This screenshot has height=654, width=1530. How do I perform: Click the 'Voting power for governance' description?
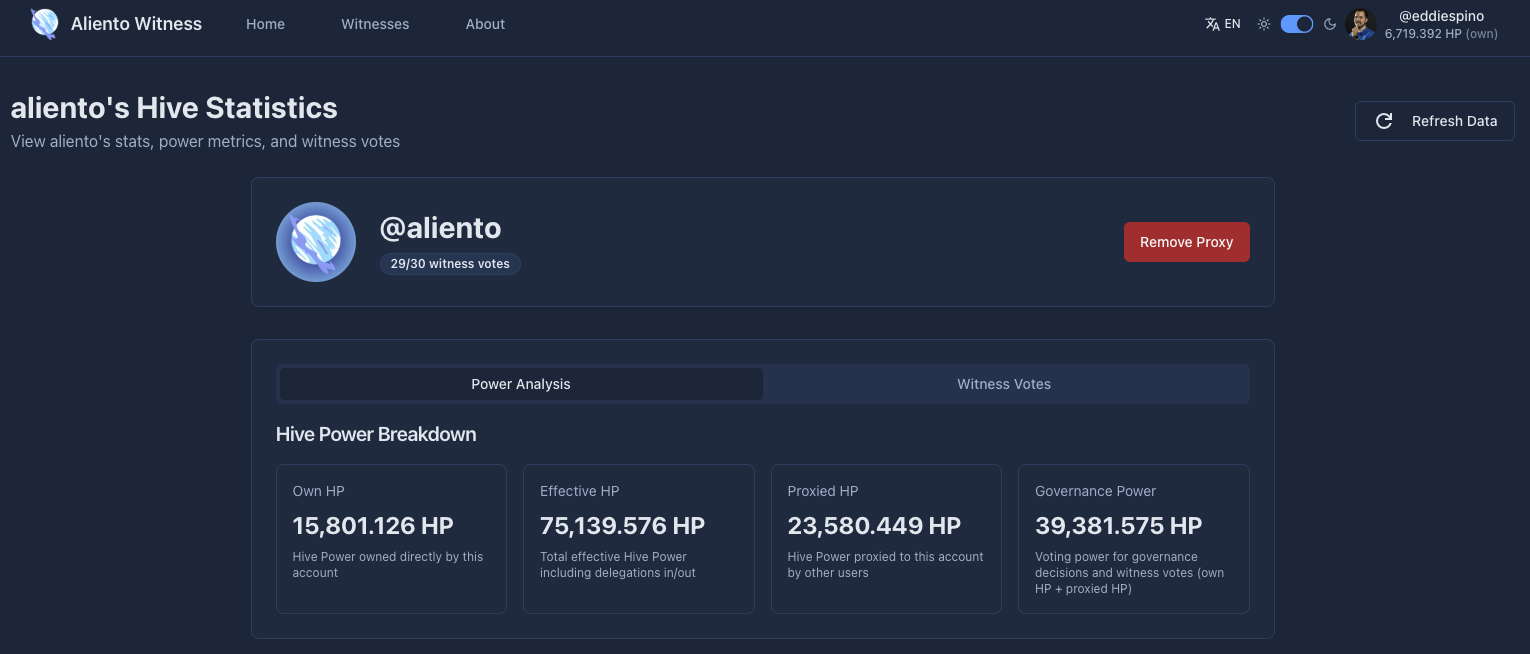point(1130,573)
